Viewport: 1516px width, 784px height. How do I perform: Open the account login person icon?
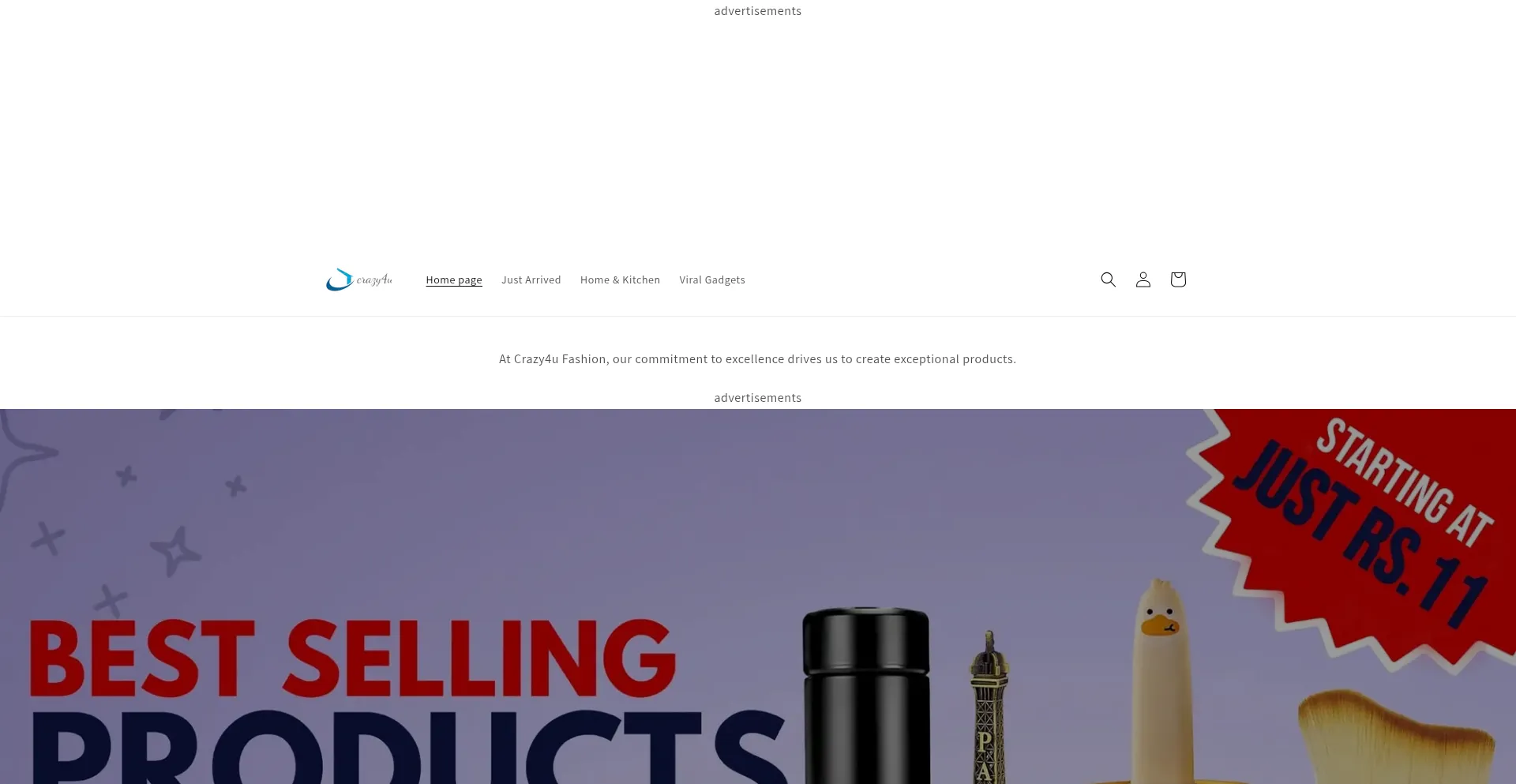click(1143, 279)
